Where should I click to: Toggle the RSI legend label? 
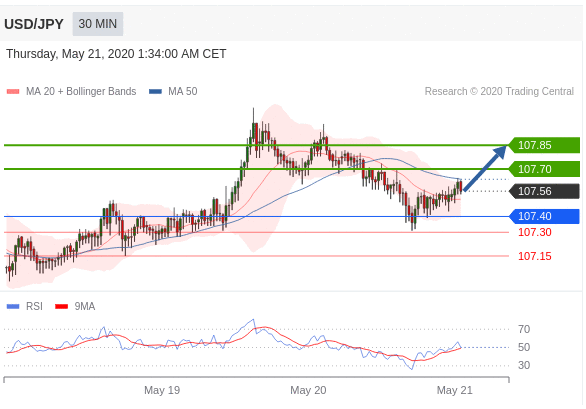tap(34, 307)
